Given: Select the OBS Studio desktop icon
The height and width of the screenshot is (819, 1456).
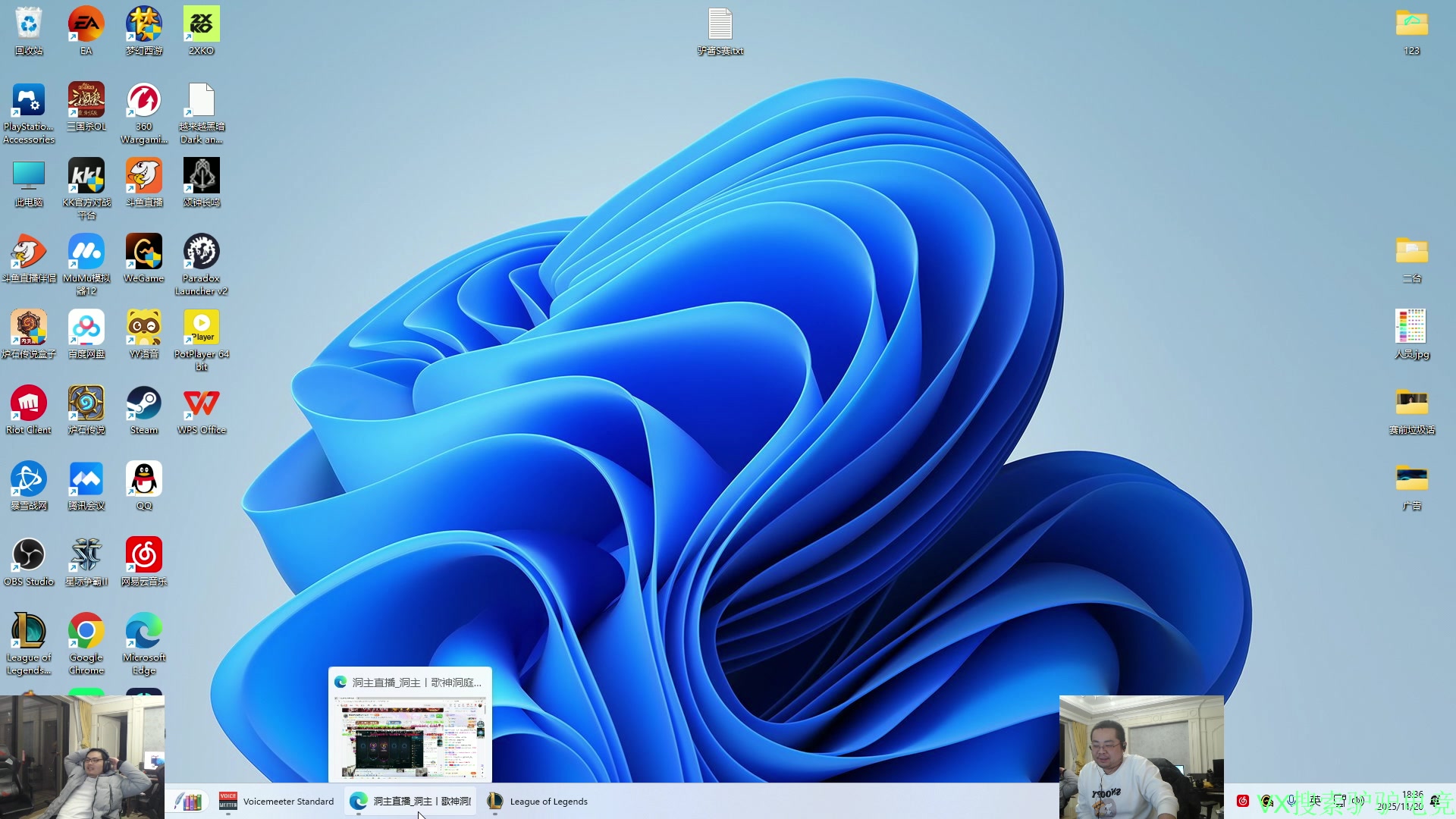Looking at the screenshot, I should tap(29, 556).
